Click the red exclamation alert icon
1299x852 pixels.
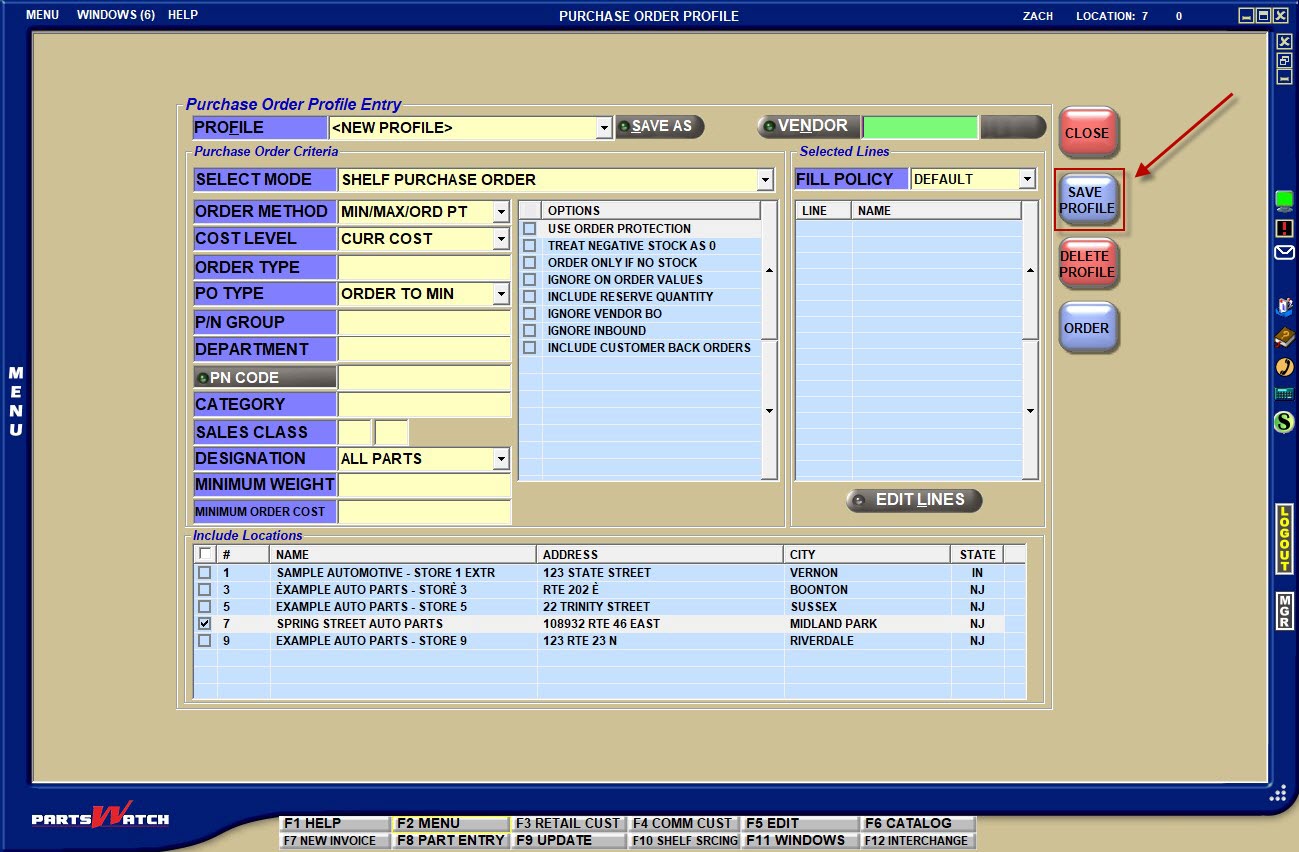click(1285, 228)
